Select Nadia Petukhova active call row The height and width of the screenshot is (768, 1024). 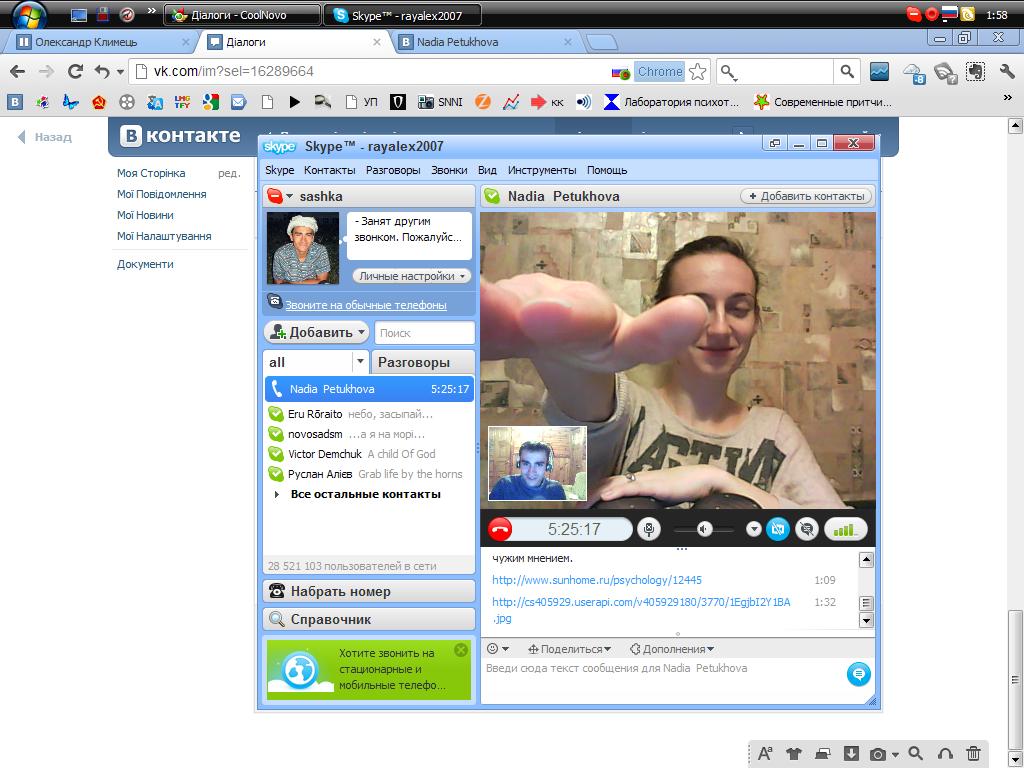[369, 389]
